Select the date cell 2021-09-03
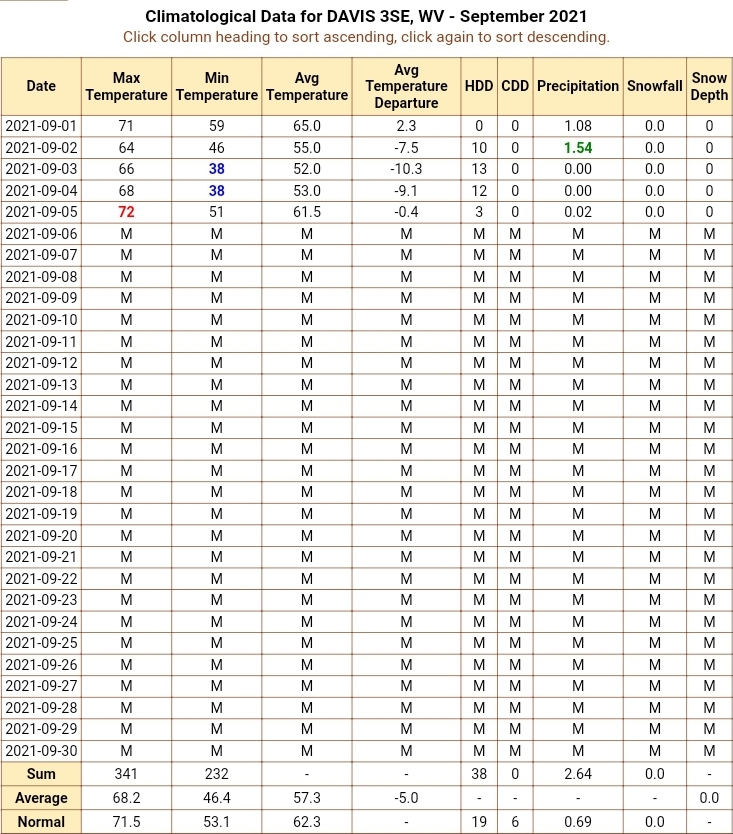Viewport: 733px width, 834px height. tap(41, 169)
